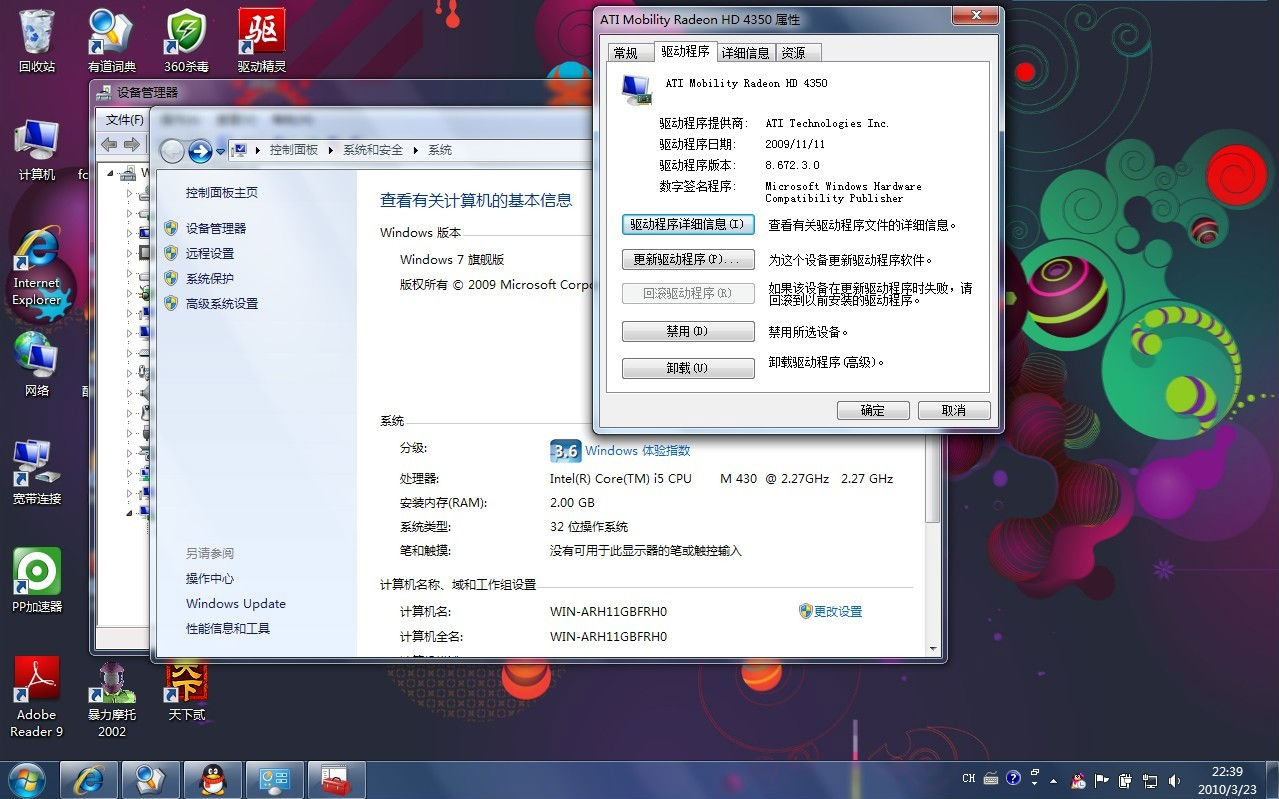Viewport: 1279px width, 799px height.
Task: Switch to the System control panel taskbar button
Action: [274, 779]
